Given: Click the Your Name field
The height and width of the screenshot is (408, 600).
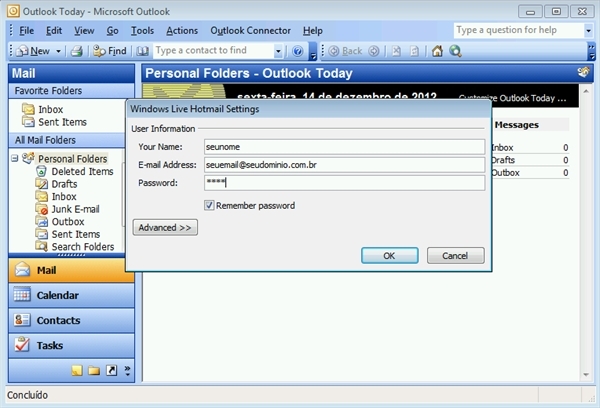Looking at the screenshot, I should point(344,147).
